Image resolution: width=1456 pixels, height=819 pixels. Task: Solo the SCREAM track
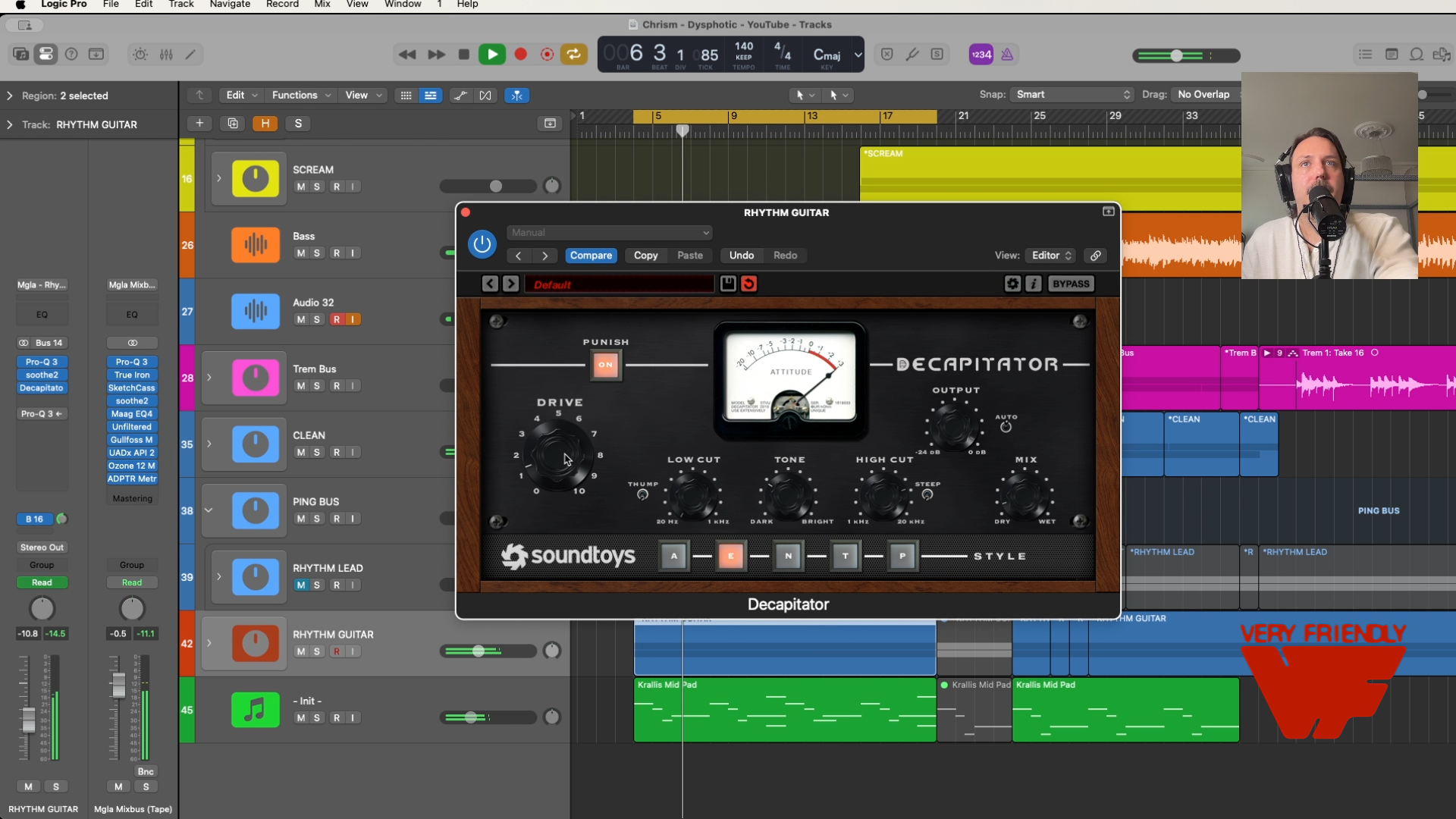317,187
